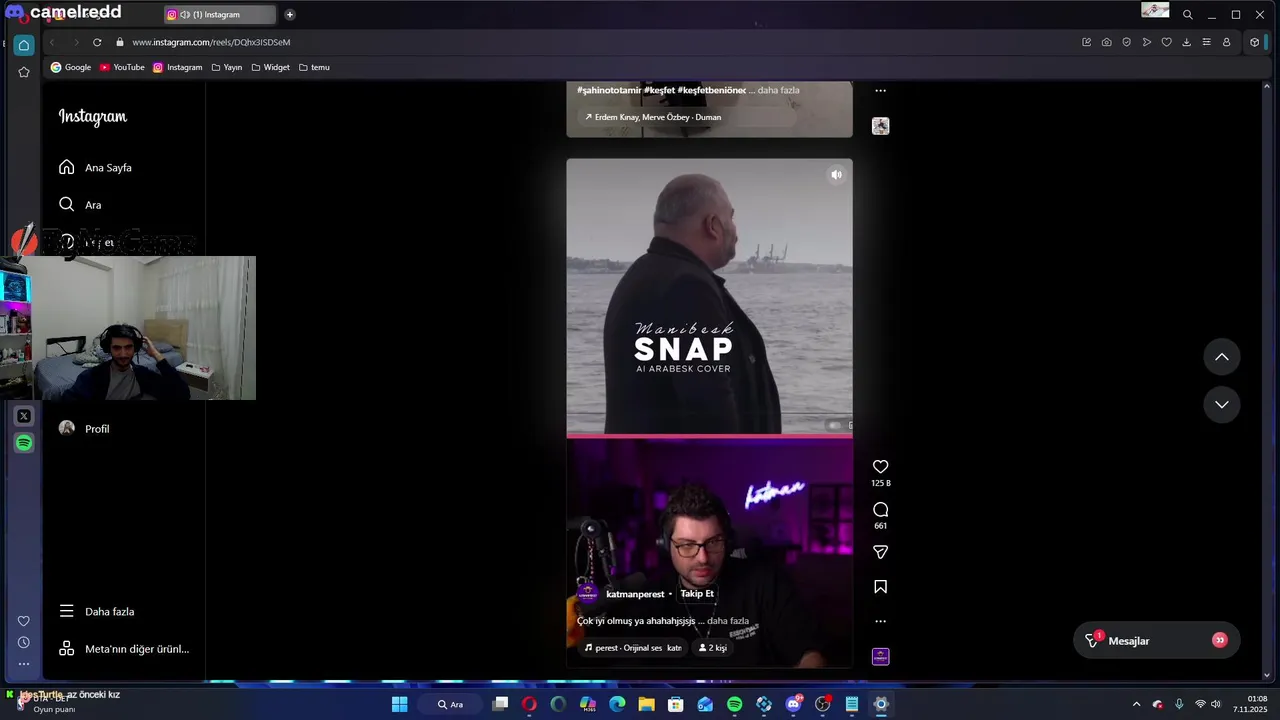1280x720 pixels.
Task: Open the reel's audio thumbnail
Action: (880, 656)
